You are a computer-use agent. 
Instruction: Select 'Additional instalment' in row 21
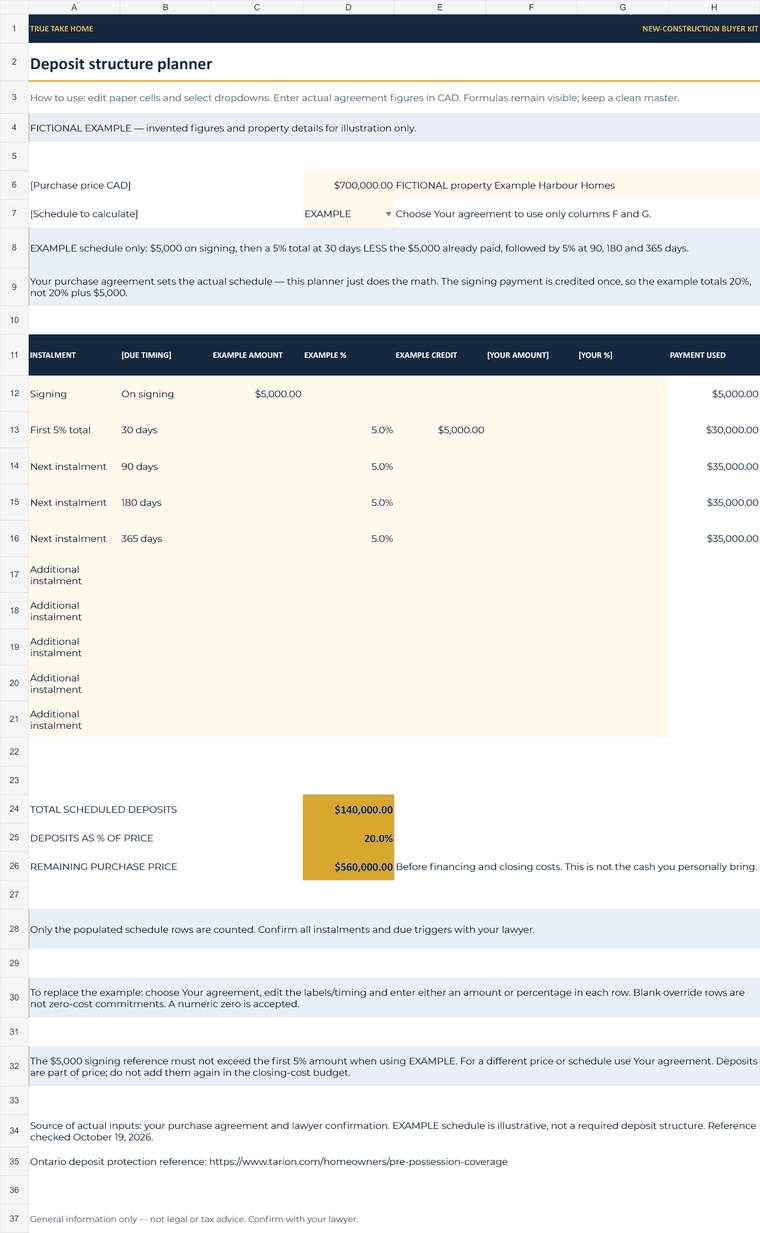(x=74, y=720)
